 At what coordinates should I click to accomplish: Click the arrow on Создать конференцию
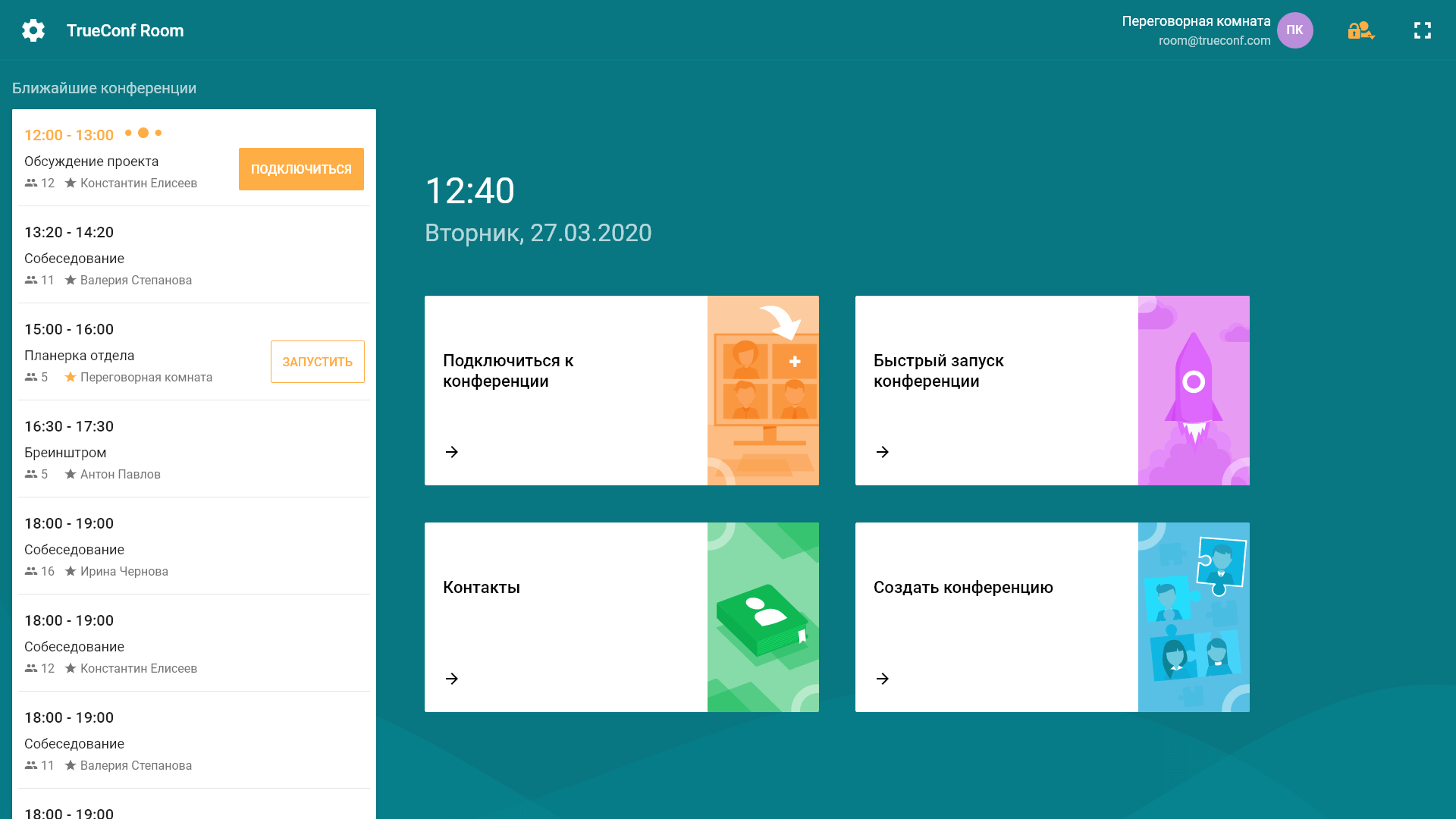pos(882,679)
